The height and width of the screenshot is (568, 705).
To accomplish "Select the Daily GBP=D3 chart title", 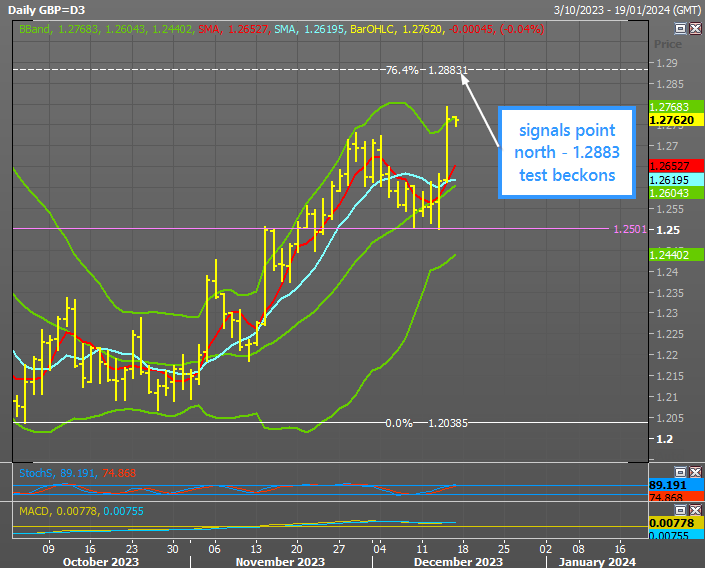I will click(50, 9).
